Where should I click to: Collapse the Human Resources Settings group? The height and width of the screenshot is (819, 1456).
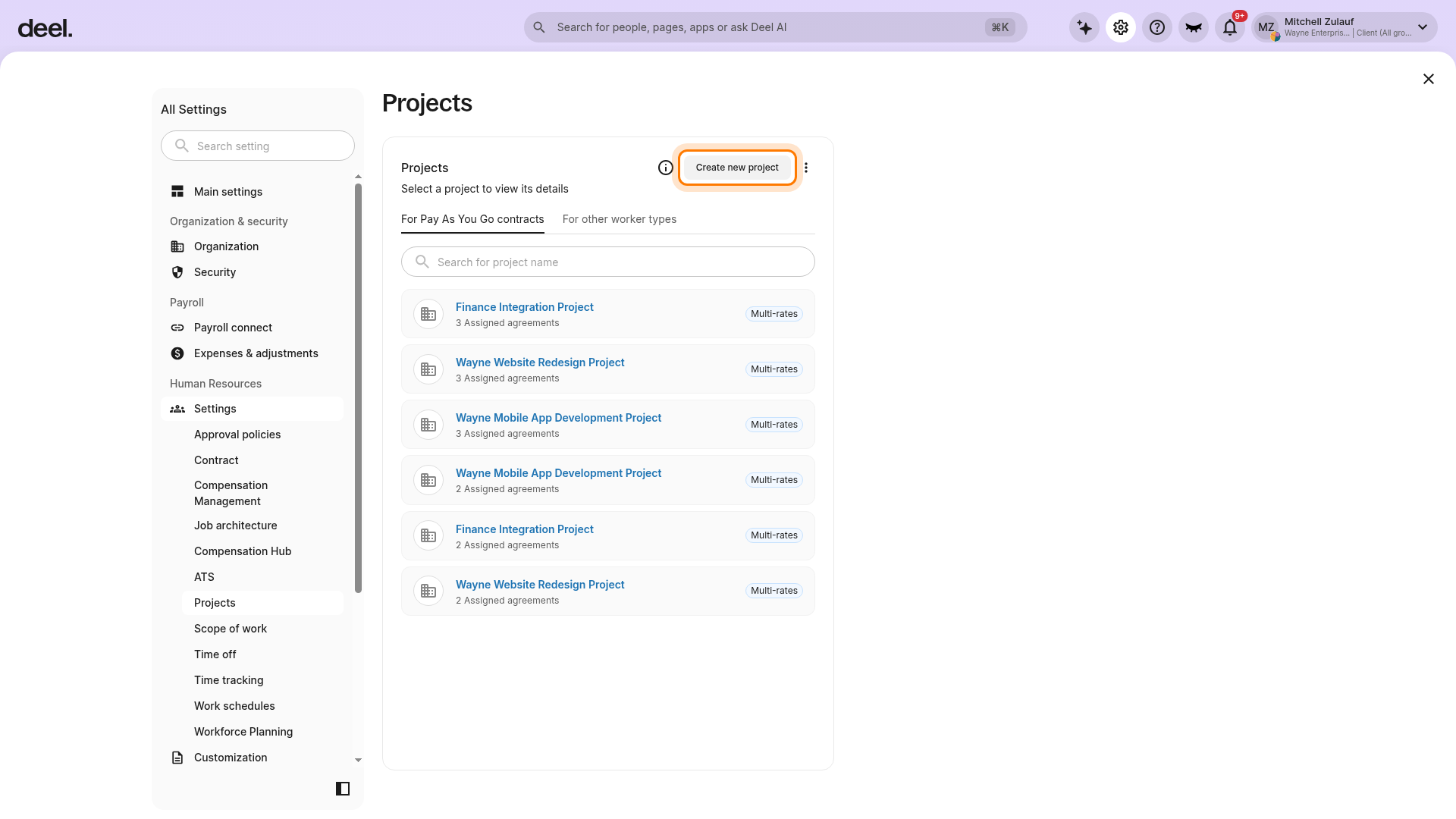pyautogui.click(x=252, y=409)
